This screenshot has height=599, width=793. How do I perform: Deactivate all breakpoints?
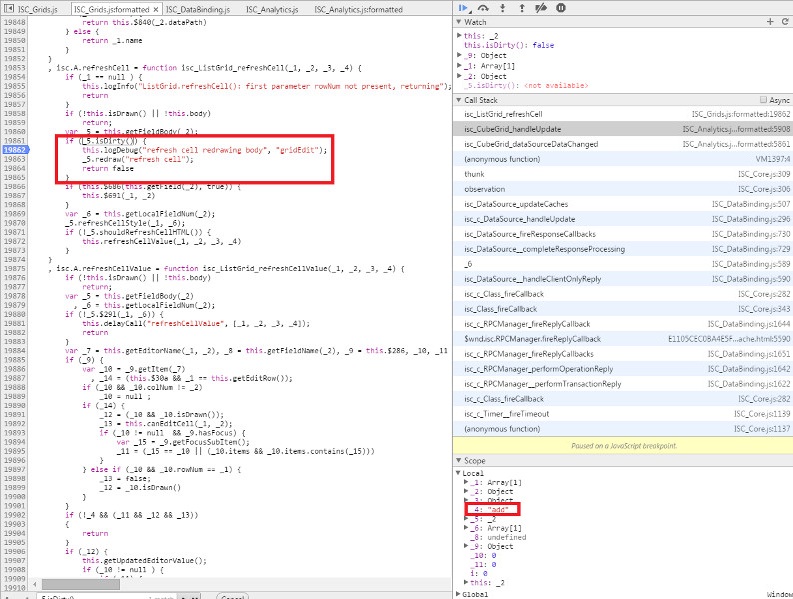541,7
